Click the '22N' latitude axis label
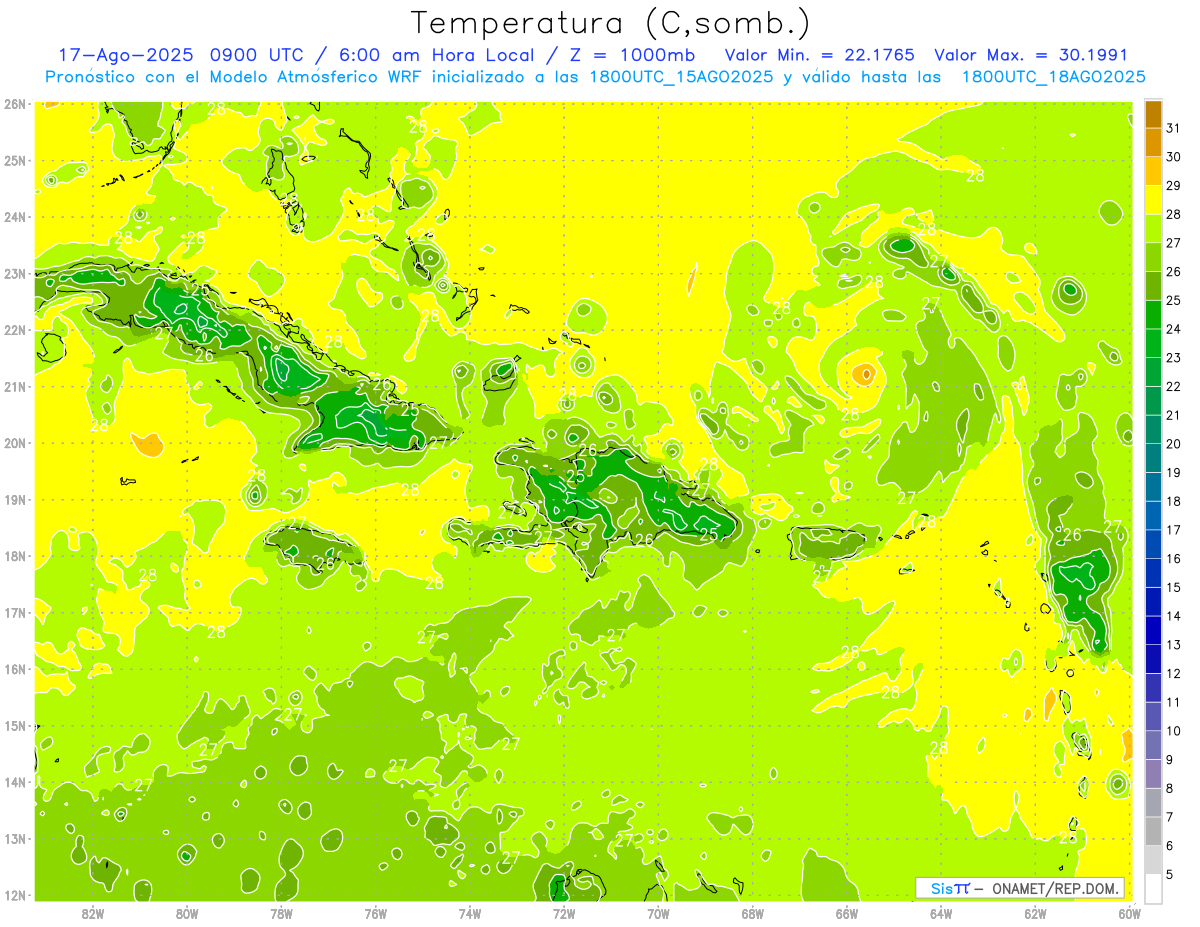1200x927 pixels. click(15, 330)
